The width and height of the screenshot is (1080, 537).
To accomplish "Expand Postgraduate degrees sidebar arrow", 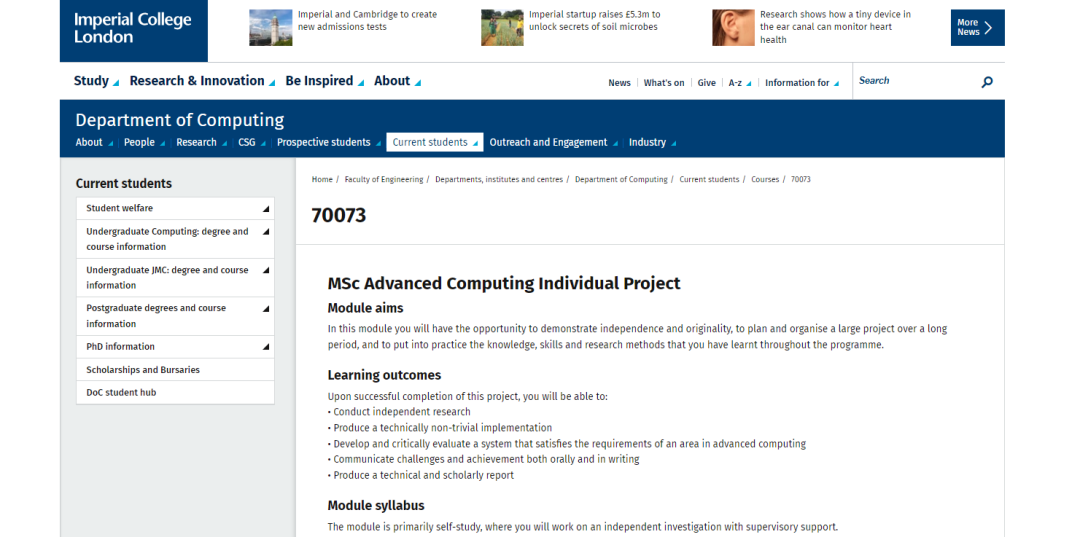I will pyautogui.click(x=266, y=308).
